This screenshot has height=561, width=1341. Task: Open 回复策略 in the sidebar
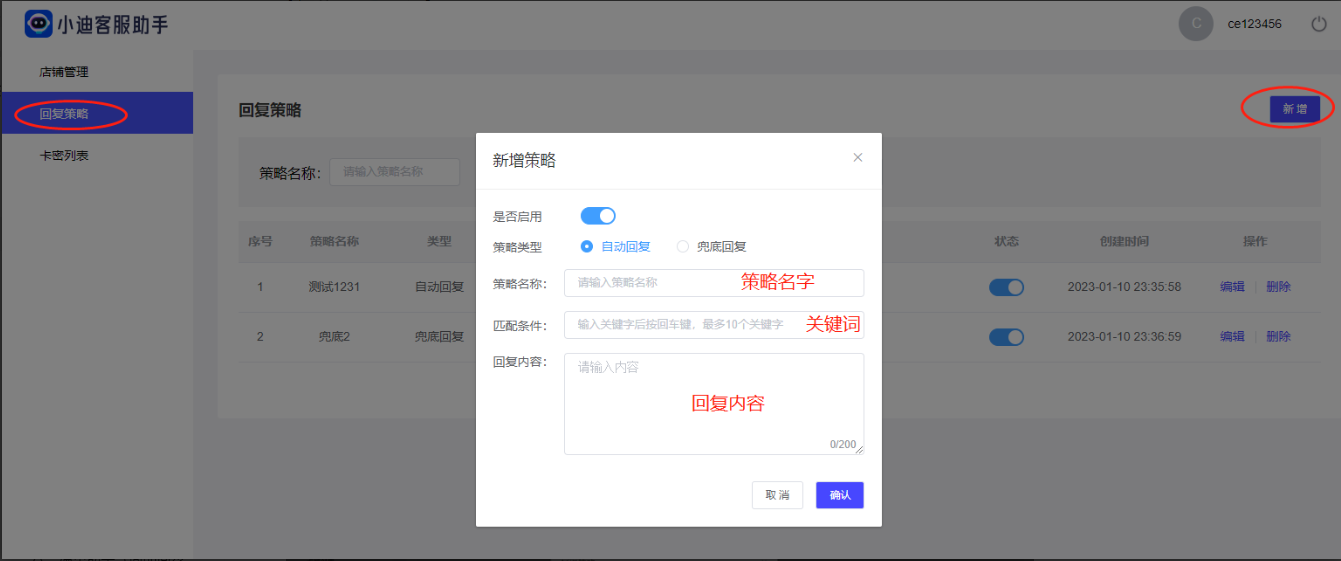(x=64, y=114)
